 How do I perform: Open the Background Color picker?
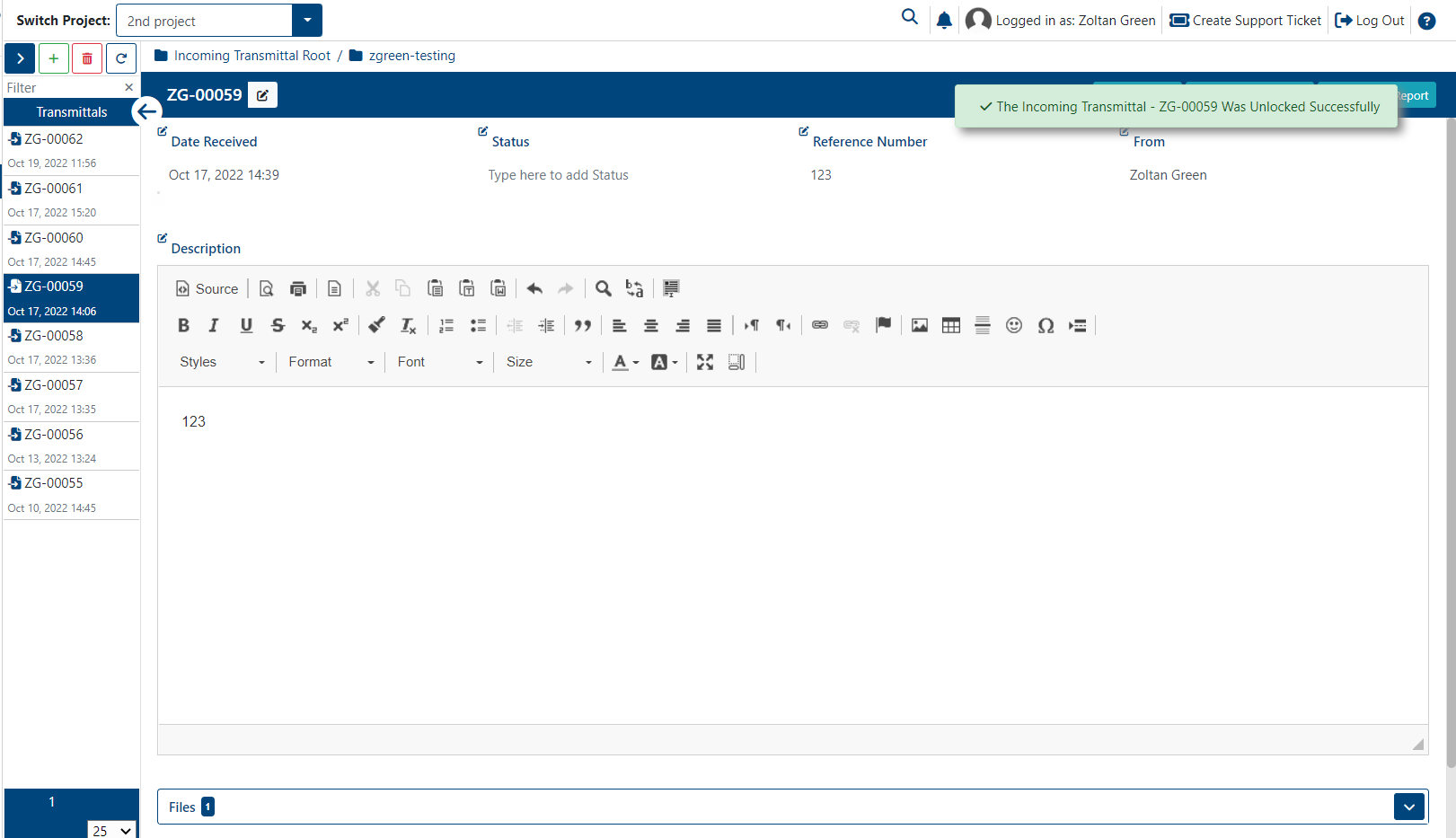(x=664, y=362)
